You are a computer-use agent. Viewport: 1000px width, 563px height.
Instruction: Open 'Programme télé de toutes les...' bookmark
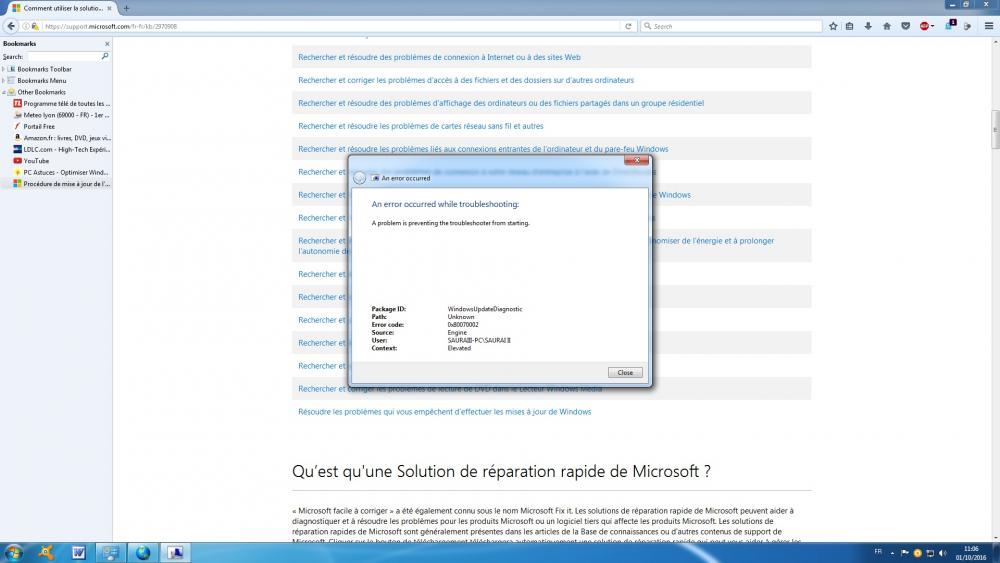click(61, 103)
